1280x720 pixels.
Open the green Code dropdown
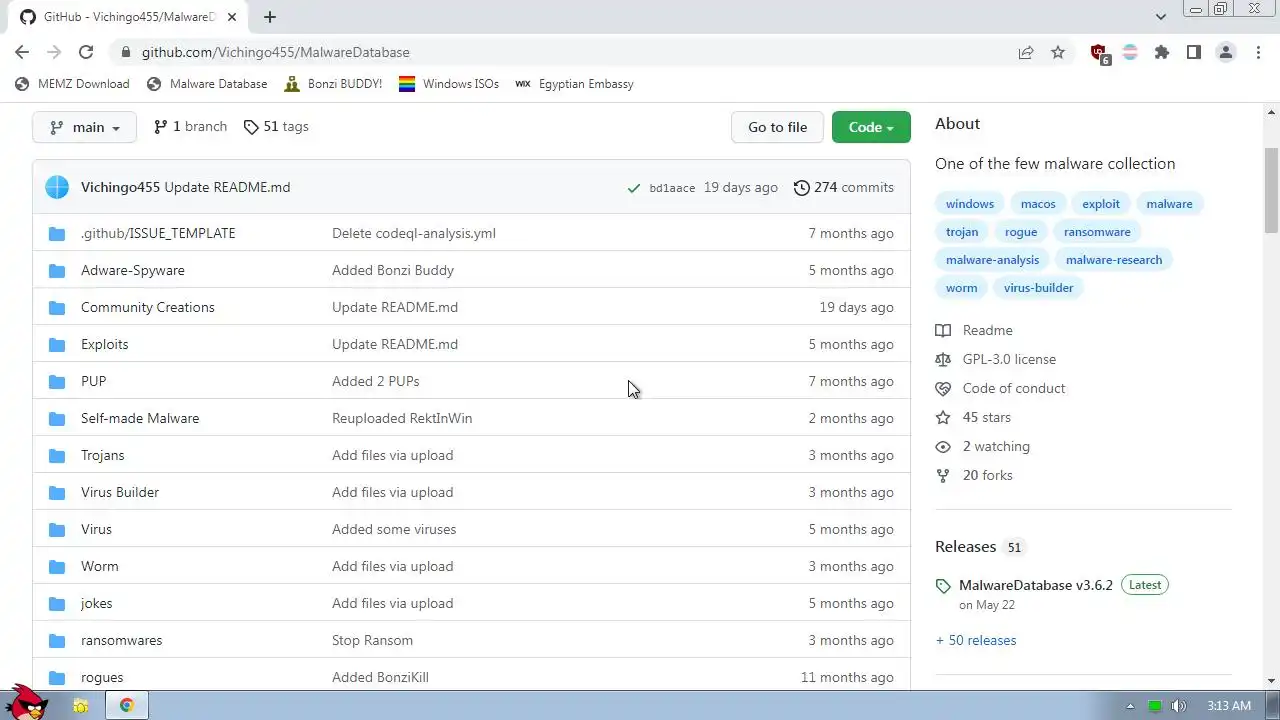pos(871,127)
